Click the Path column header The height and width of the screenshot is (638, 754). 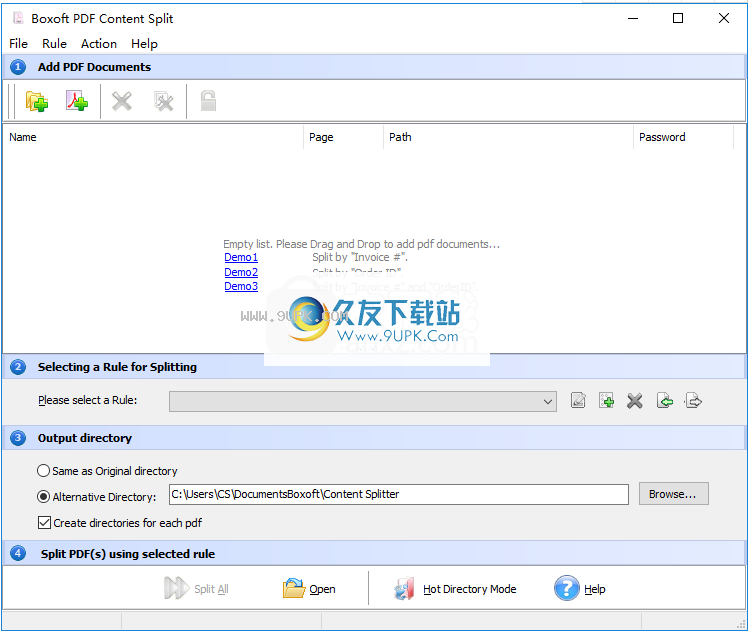508,137
